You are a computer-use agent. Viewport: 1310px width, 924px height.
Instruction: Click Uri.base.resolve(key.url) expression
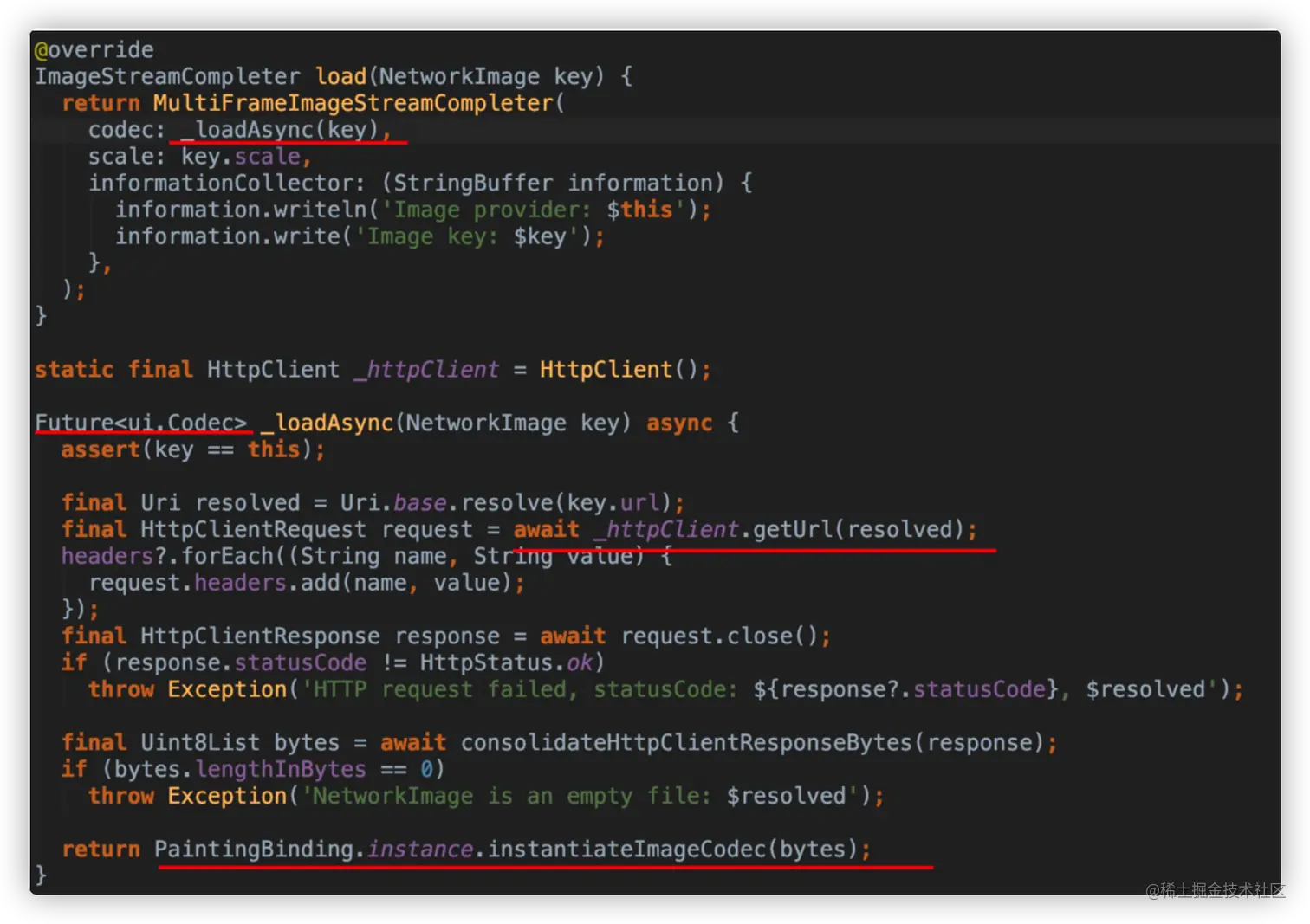[505, 503]
